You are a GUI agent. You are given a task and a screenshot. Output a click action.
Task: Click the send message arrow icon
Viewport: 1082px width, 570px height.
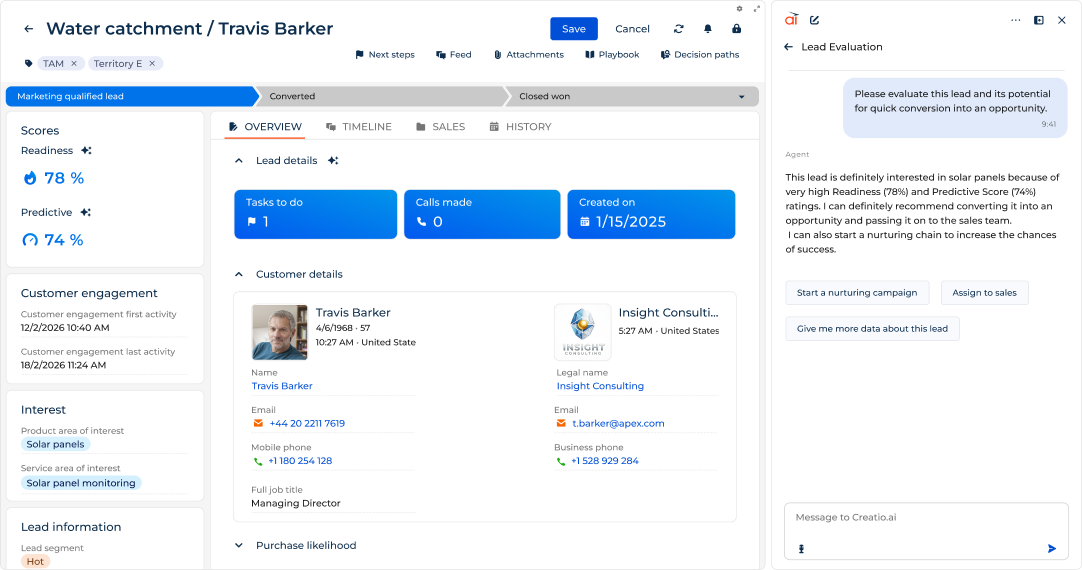(x=1052, y=548)
